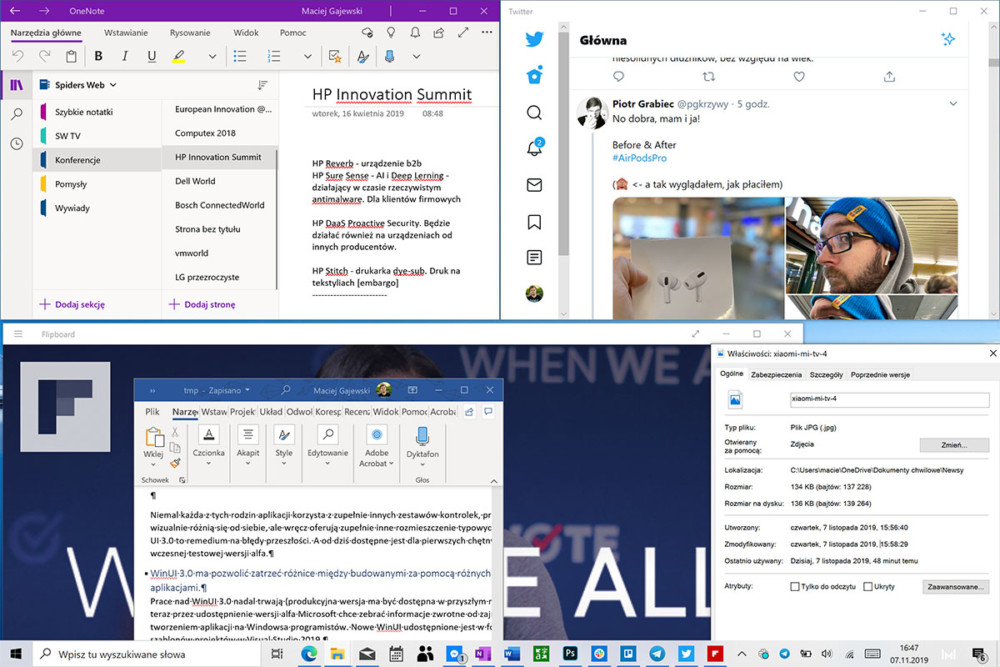This screenshot has width=1000, height=667.
Task: Open search in OneNote sidebar
Action: 17,114
